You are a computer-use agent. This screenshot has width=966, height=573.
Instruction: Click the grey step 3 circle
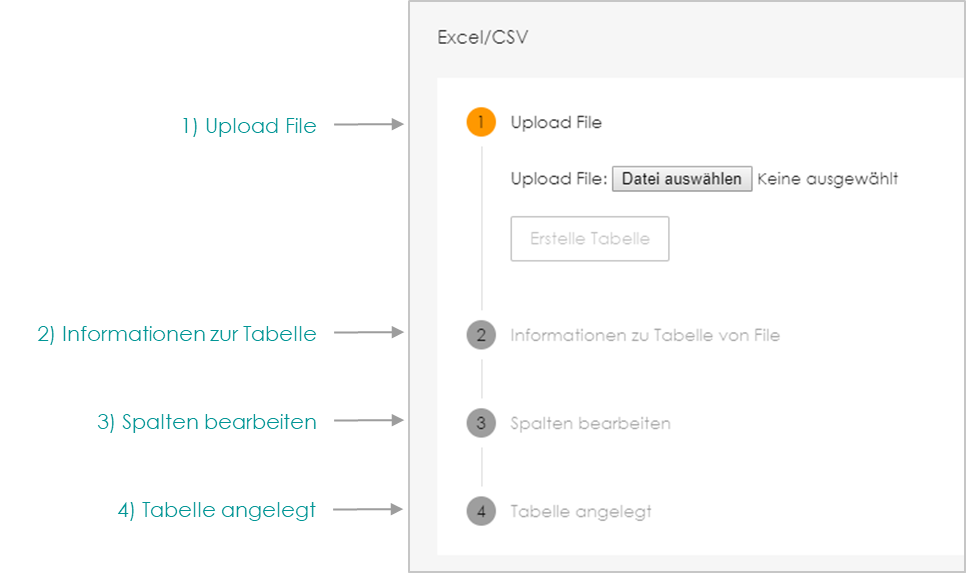(x=481, y=423)
